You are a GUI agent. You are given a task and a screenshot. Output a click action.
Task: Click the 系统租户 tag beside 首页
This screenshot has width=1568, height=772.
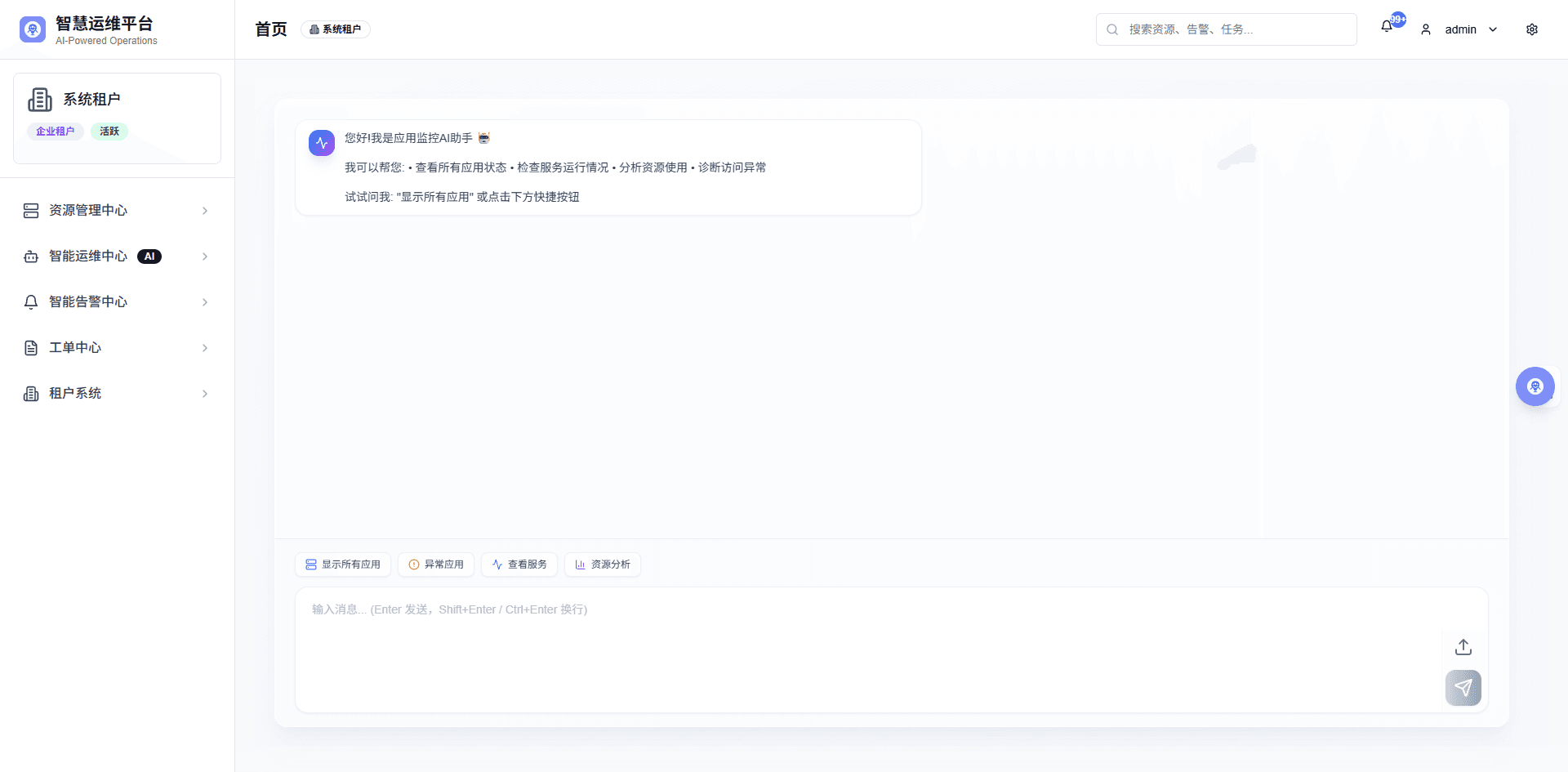tap(336, 29)
